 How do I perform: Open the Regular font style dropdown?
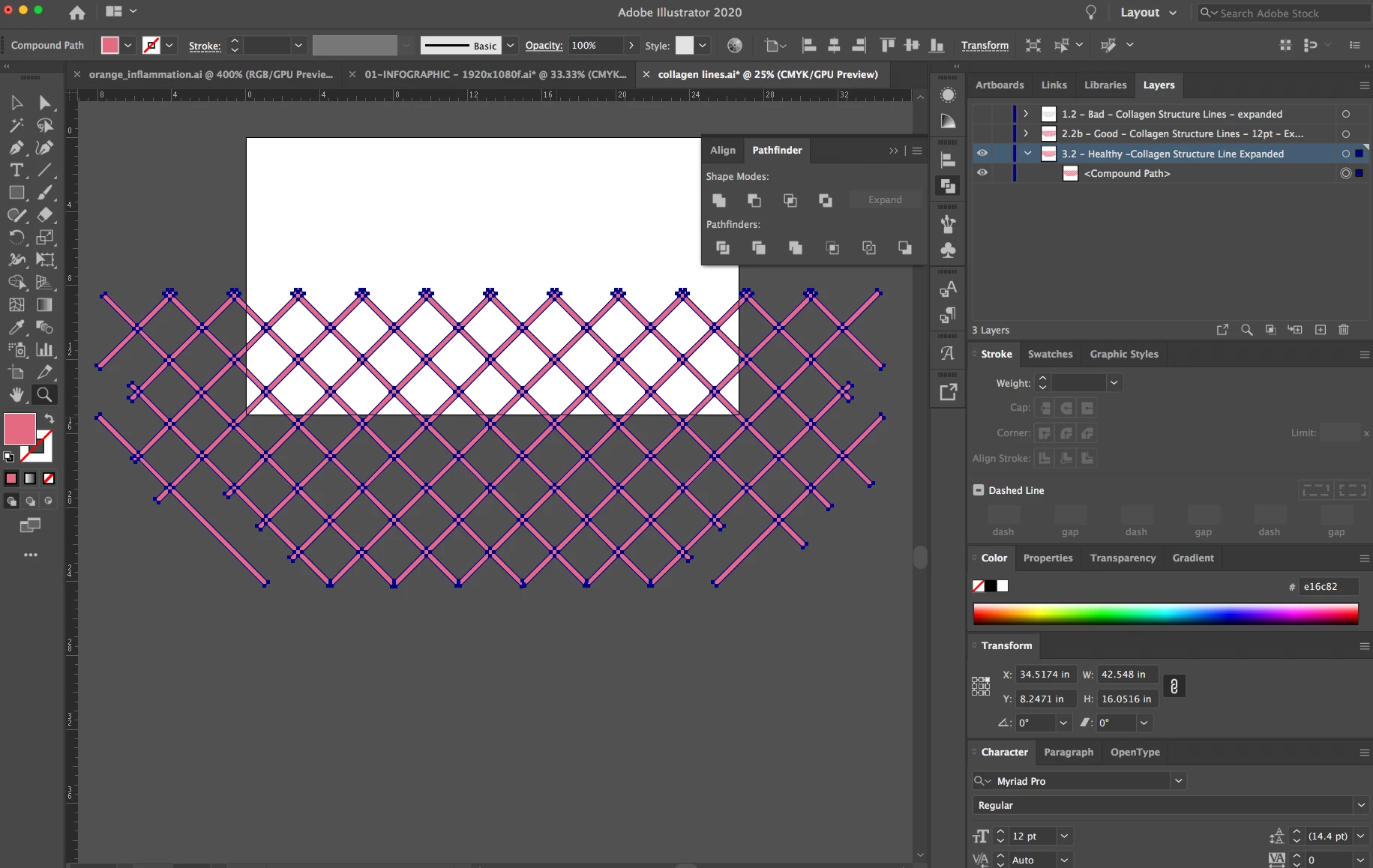(x=1361, y=805)
